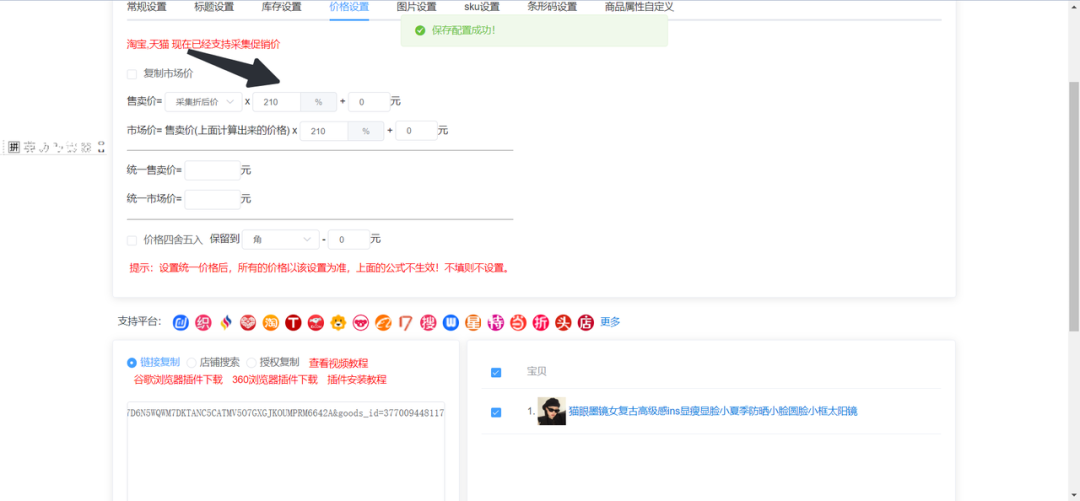Image resolution: width=1080 pixels, height=501 pixels.
Task: Click the 17 platform icon
Action: click(x=406, y=322)
